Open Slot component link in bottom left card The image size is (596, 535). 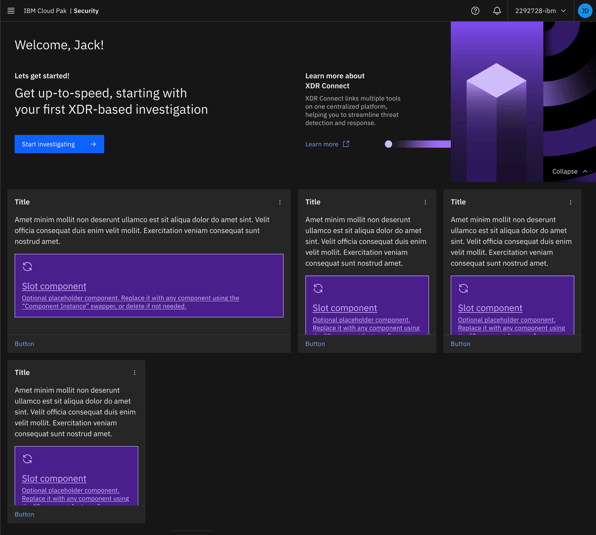point(54,478)
